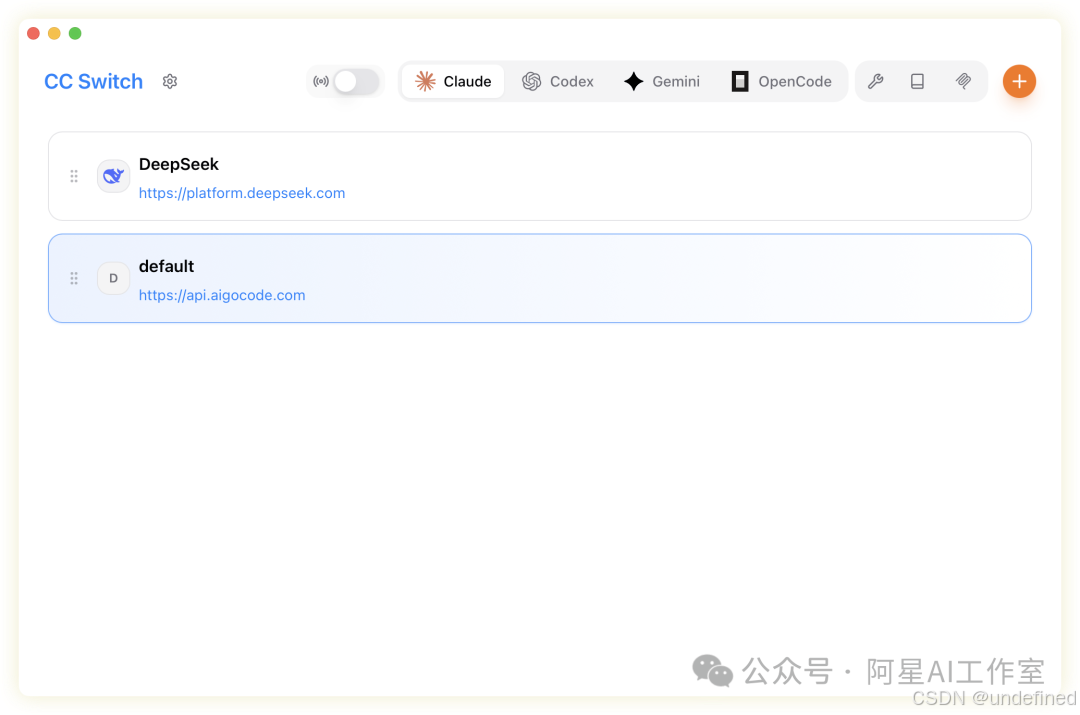Switch to the Gemini tab
This screenshot has height=715, width=1080.
pyautogui.click(x=662, y=81)
